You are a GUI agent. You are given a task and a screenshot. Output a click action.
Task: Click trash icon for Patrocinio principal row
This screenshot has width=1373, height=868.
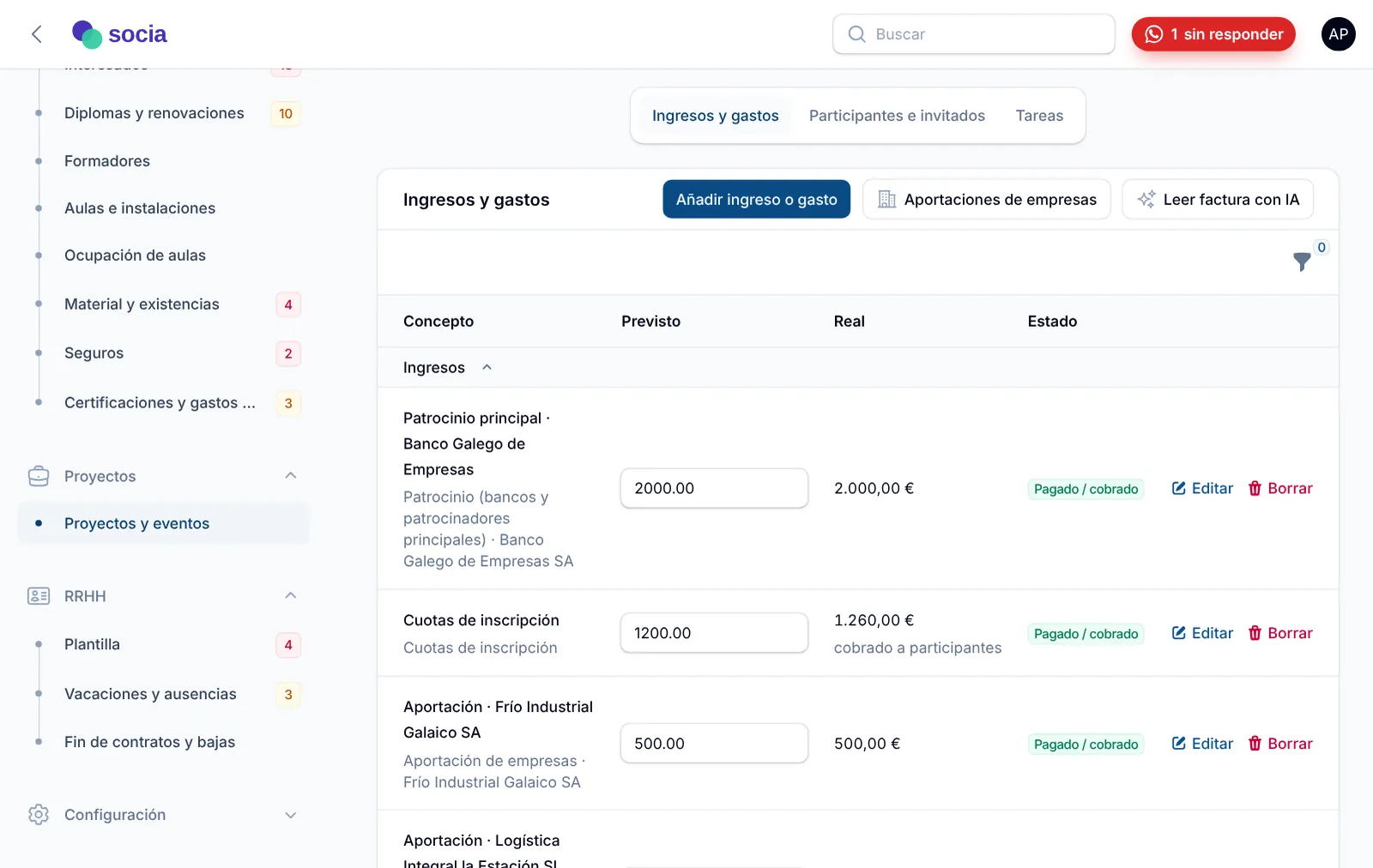point(1255,488)
